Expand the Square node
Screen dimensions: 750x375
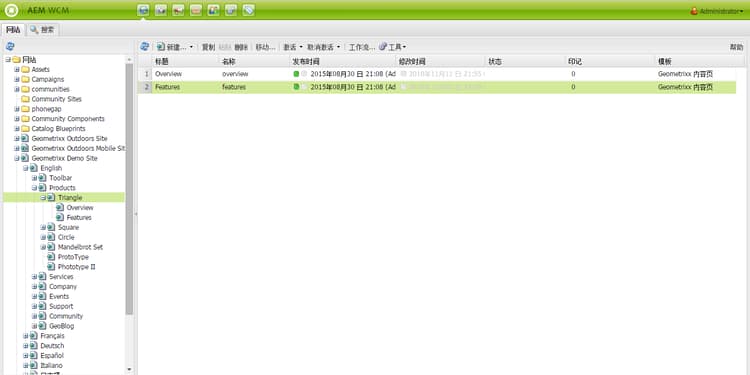[x=43, y=227]
